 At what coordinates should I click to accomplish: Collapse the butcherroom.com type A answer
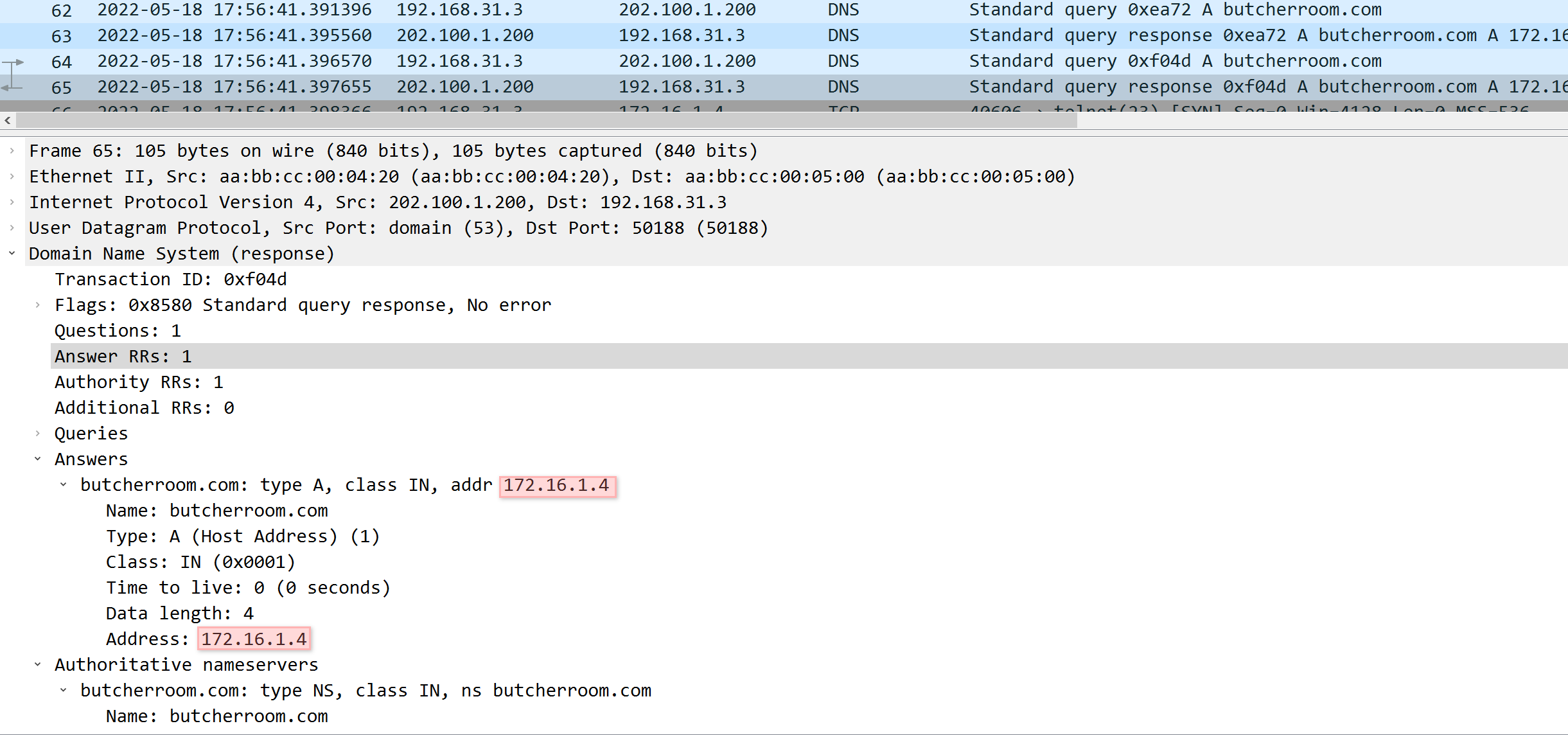[x=63, y=485]
